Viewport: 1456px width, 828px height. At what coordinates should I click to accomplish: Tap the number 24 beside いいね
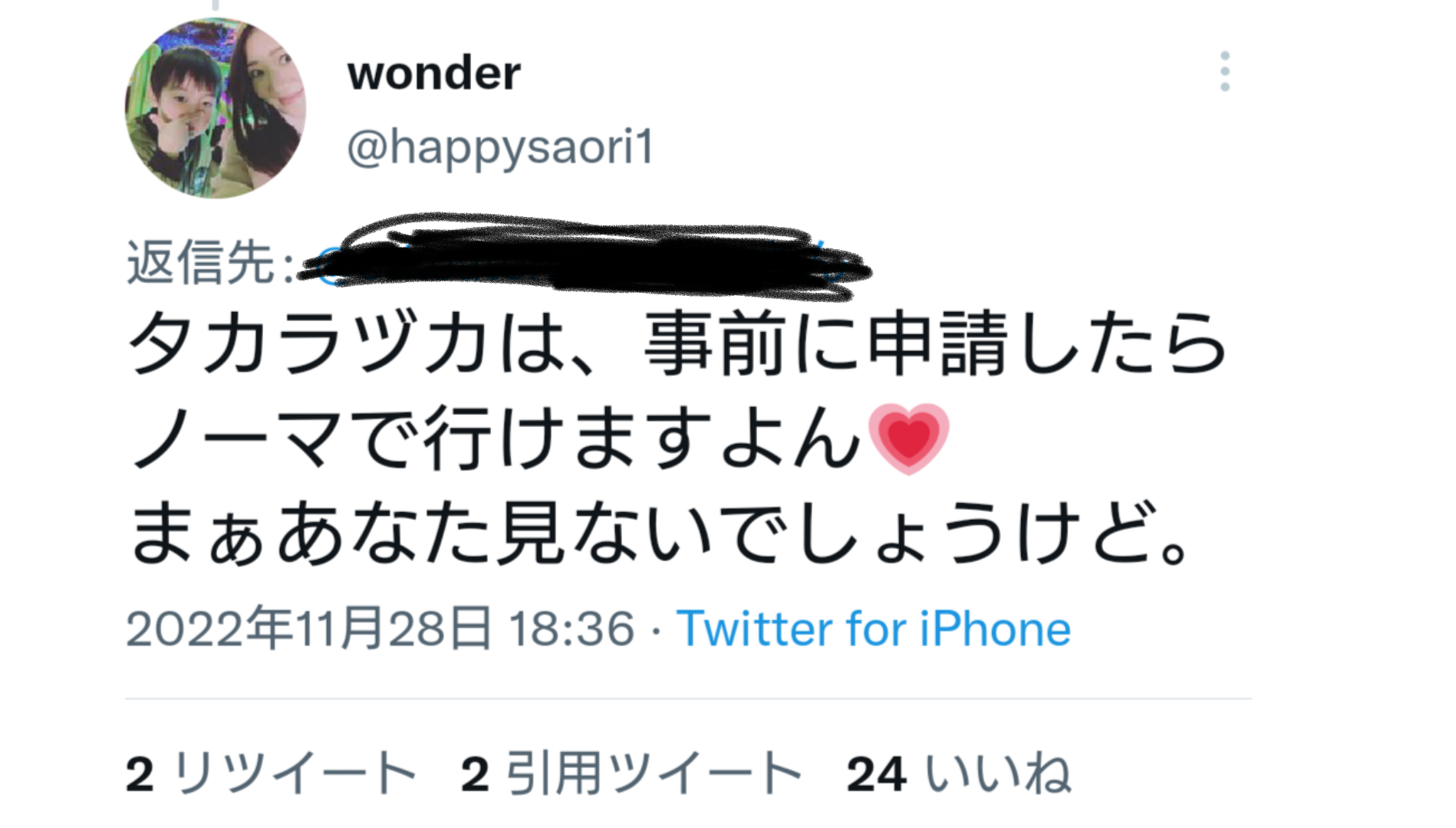coord(877,774)
